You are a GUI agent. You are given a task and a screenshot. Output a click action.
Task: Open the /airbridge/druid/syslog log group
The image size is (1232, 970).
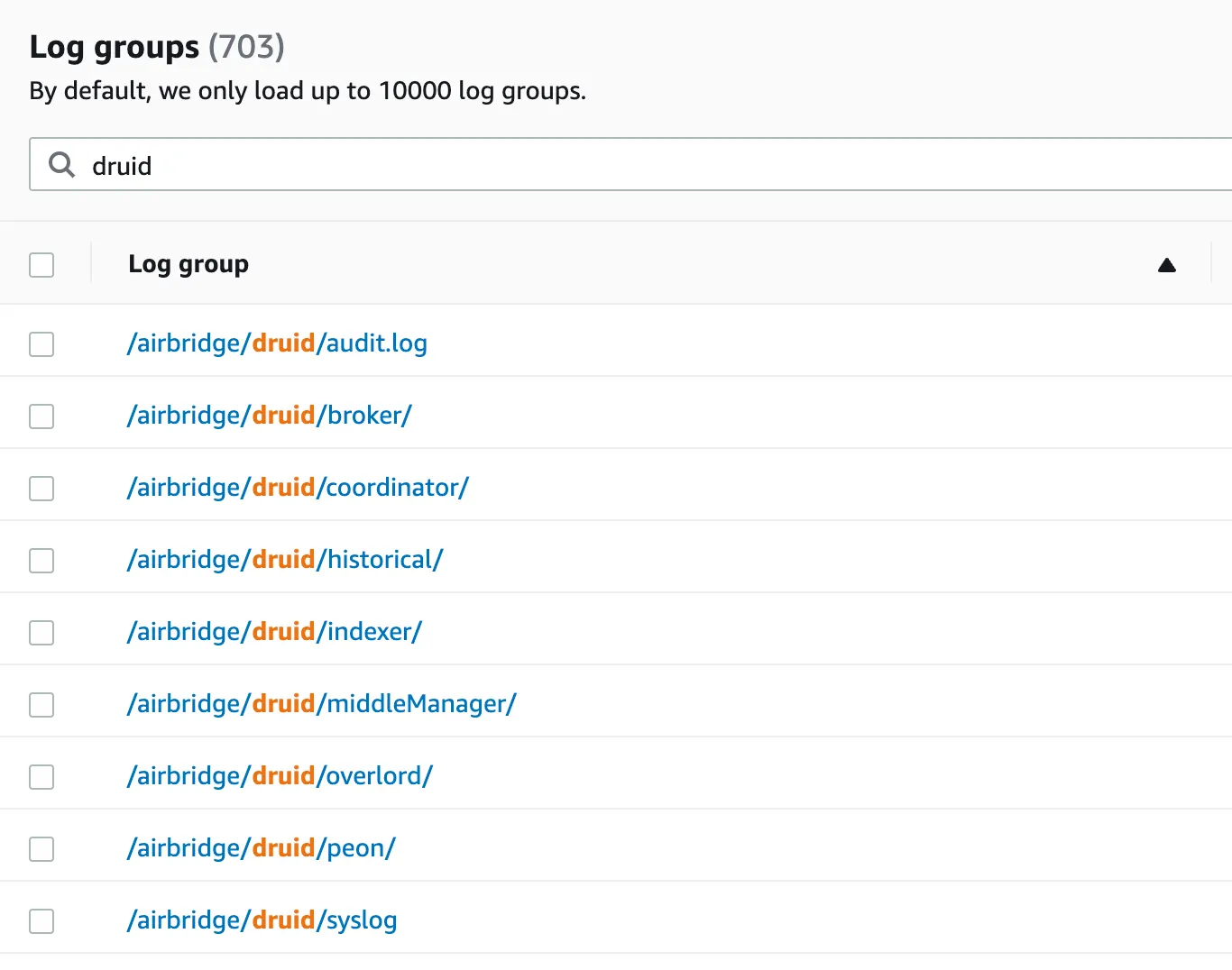262,920
